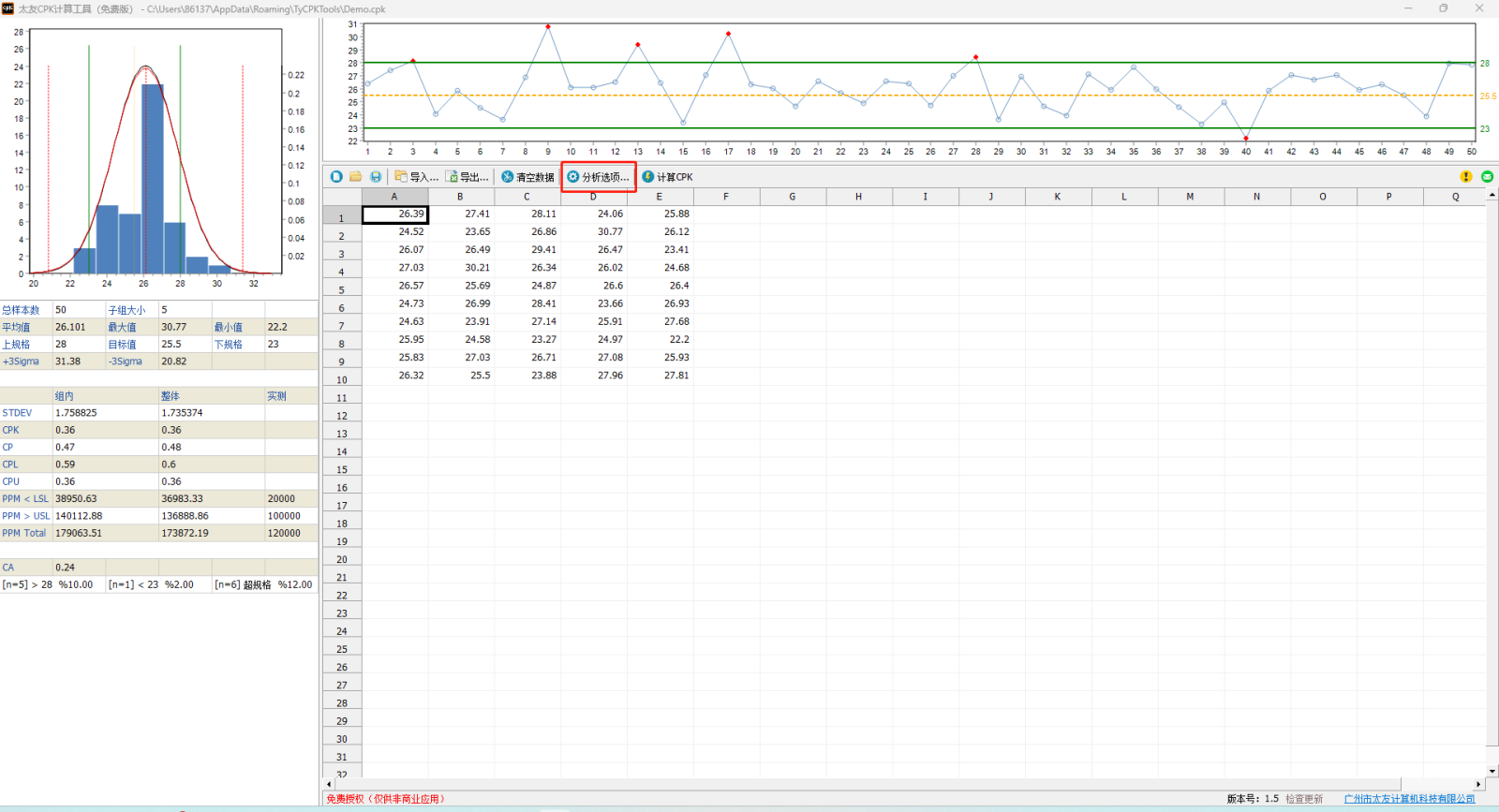Run 计算CPK calculation
The image size is (1499, 812).
[x=668, y=176]
